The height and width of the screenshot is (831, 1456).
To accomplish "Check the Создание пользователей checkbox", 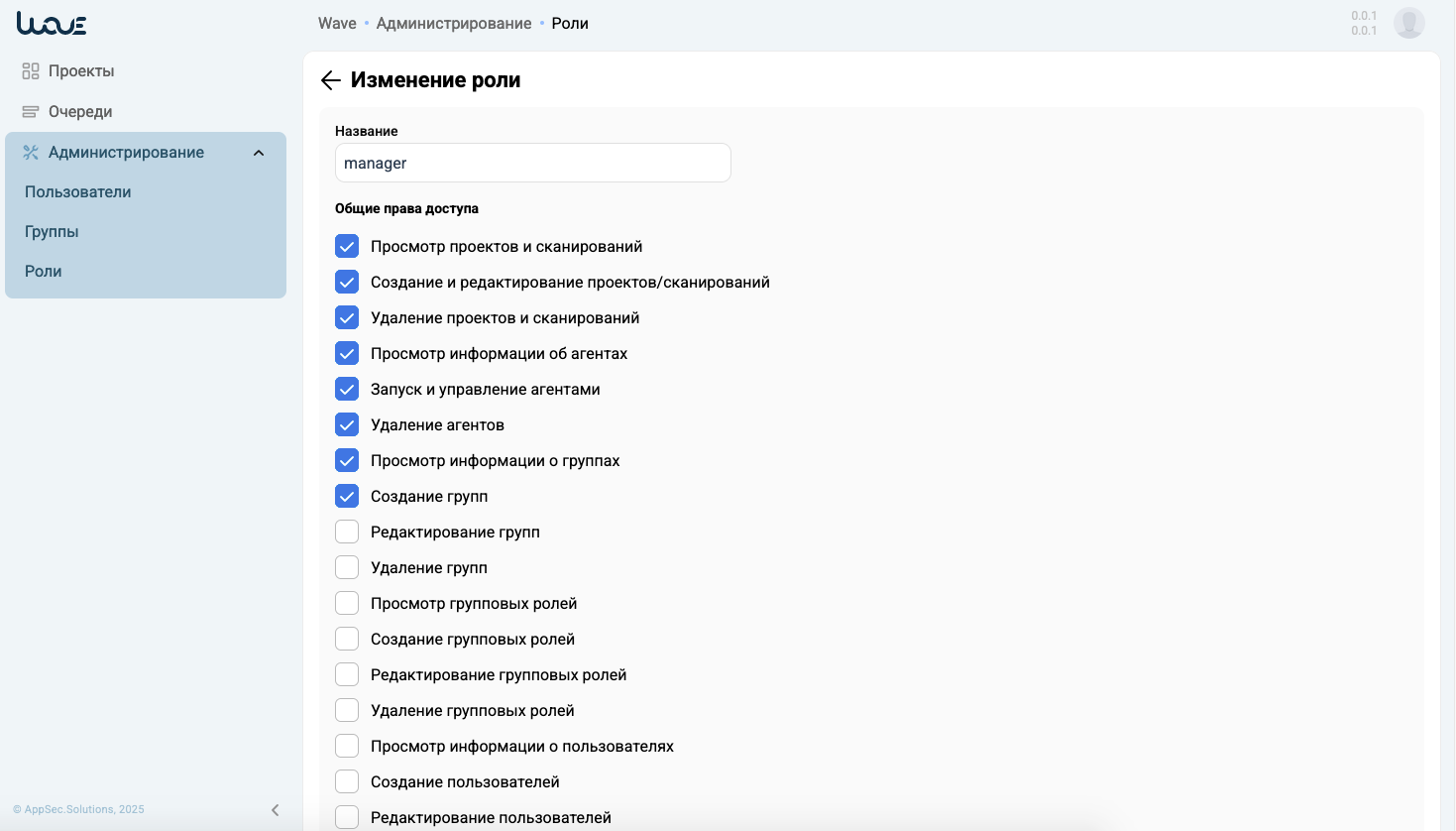I will [347, 782].
